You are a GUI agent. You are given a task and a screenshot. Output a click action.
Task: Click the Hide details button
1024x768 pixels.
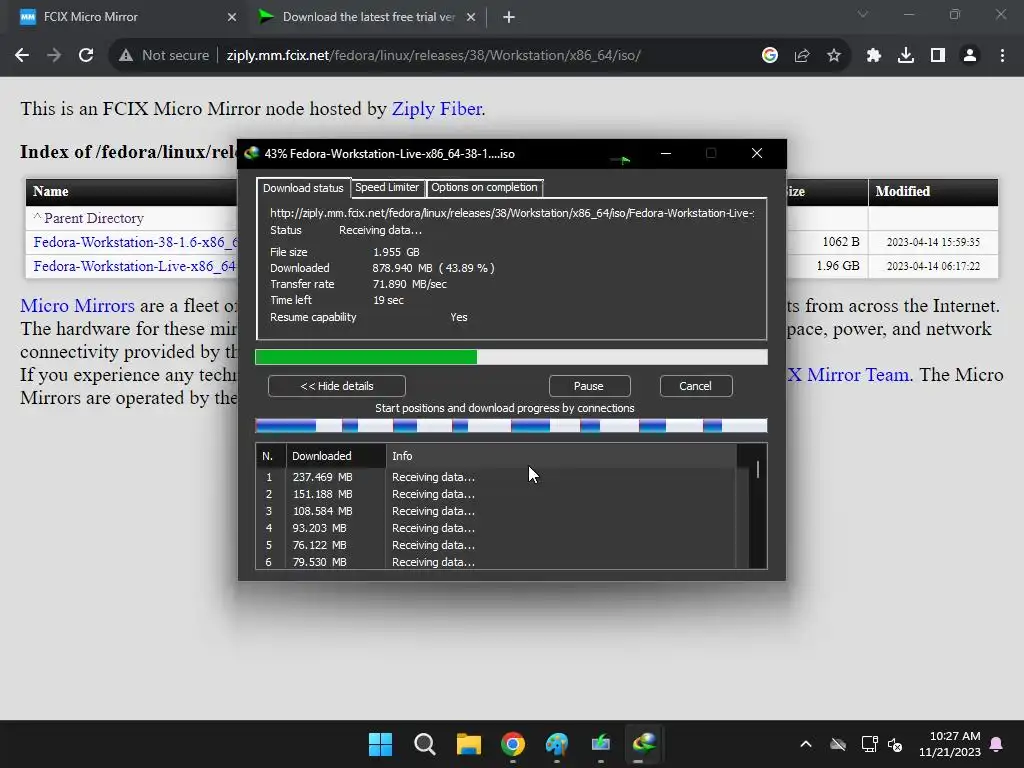point(336,386)
